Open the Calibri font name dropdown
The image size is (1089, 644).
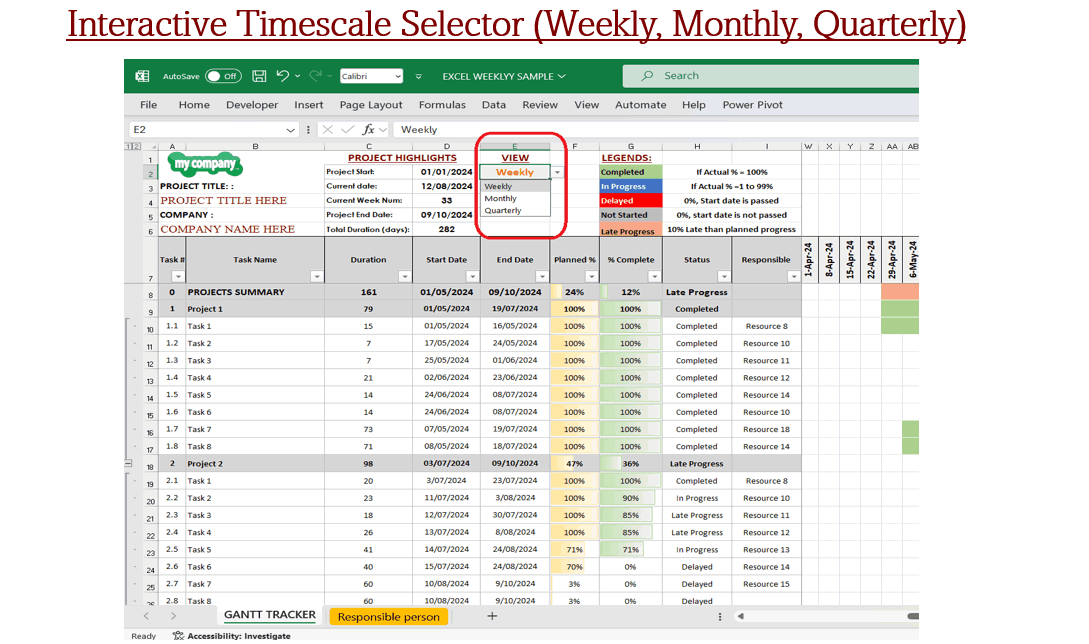pos(397,75)
